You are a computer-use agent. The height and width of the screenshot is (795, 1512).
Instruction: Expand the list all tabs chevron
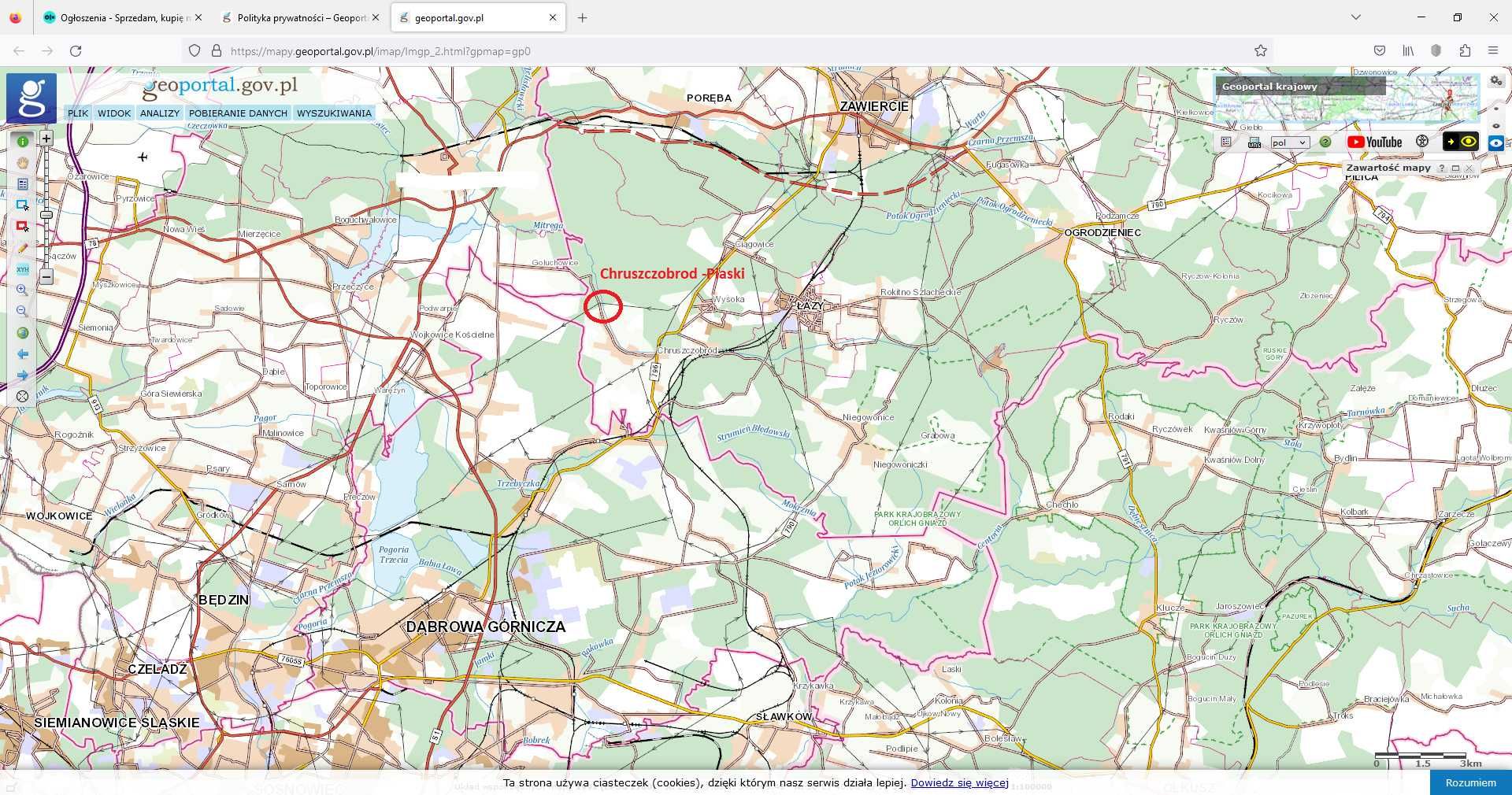[1355, 17]
